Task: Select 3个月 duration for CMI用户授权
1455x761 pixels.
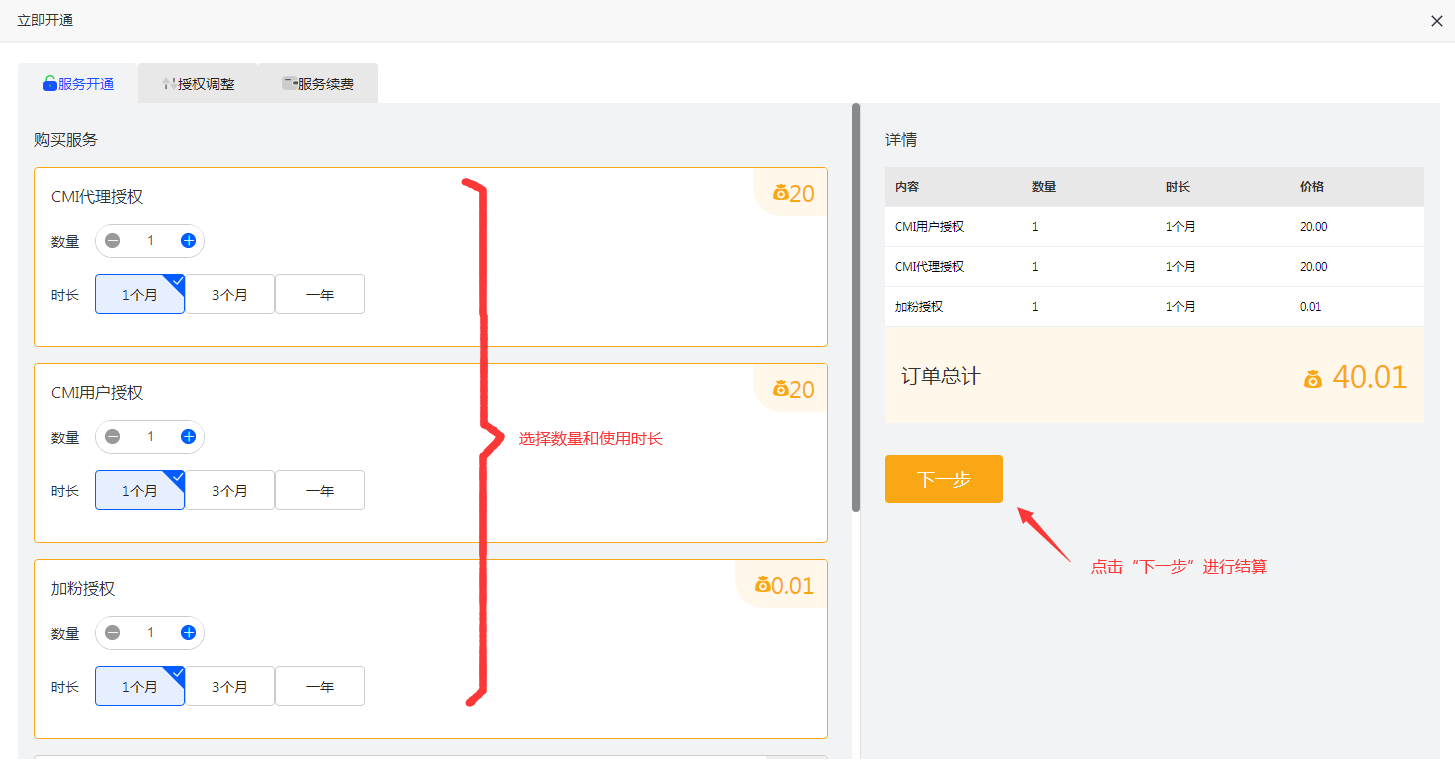Action: pos(230,491)
